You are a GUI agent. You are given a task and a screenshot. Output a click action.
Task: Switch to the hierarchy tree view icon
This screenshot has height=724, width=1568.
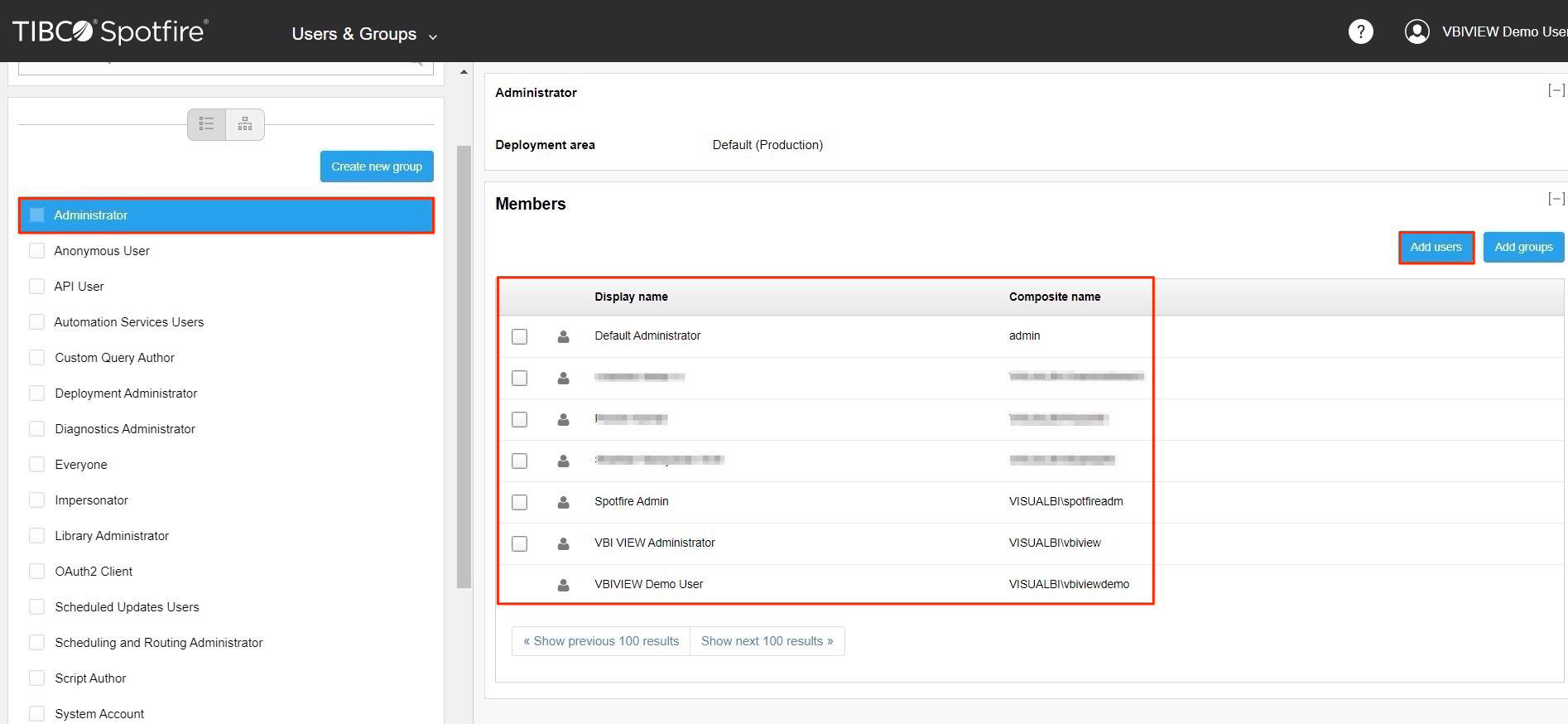point(245,124)
